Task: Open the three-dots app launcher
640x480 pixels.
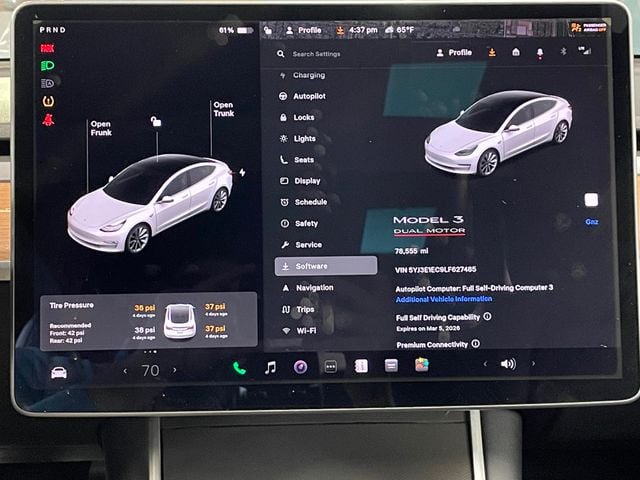Action: click(330, 367)
